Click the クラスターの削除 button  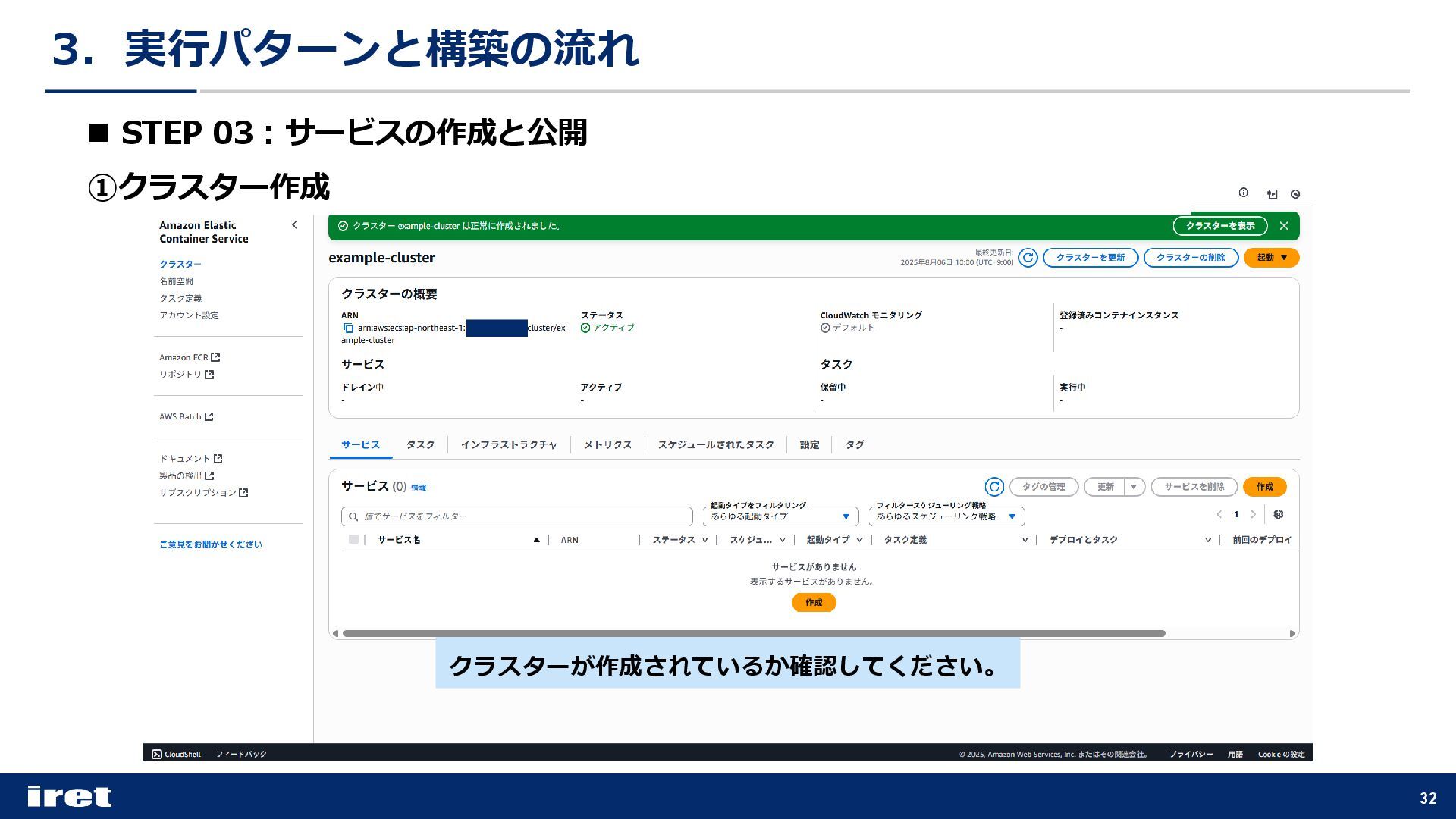click(x=1191, y=258)
